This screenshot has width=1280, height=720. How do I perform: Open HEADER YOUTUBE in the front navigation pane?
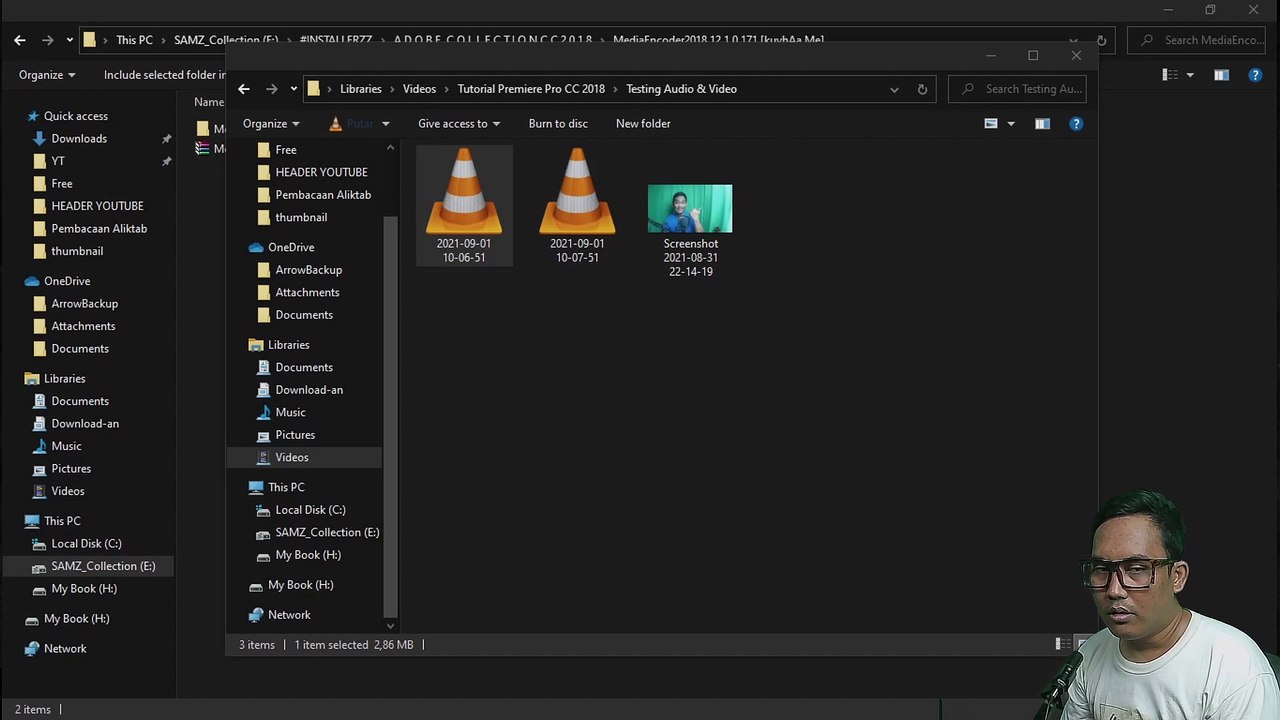click(x=321, y=172)
